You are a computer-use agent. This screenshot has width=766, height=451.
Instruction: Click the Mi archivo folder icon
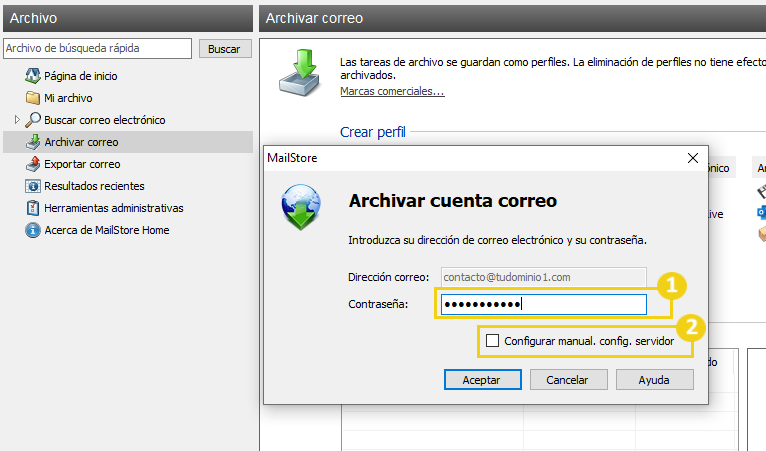33,98
